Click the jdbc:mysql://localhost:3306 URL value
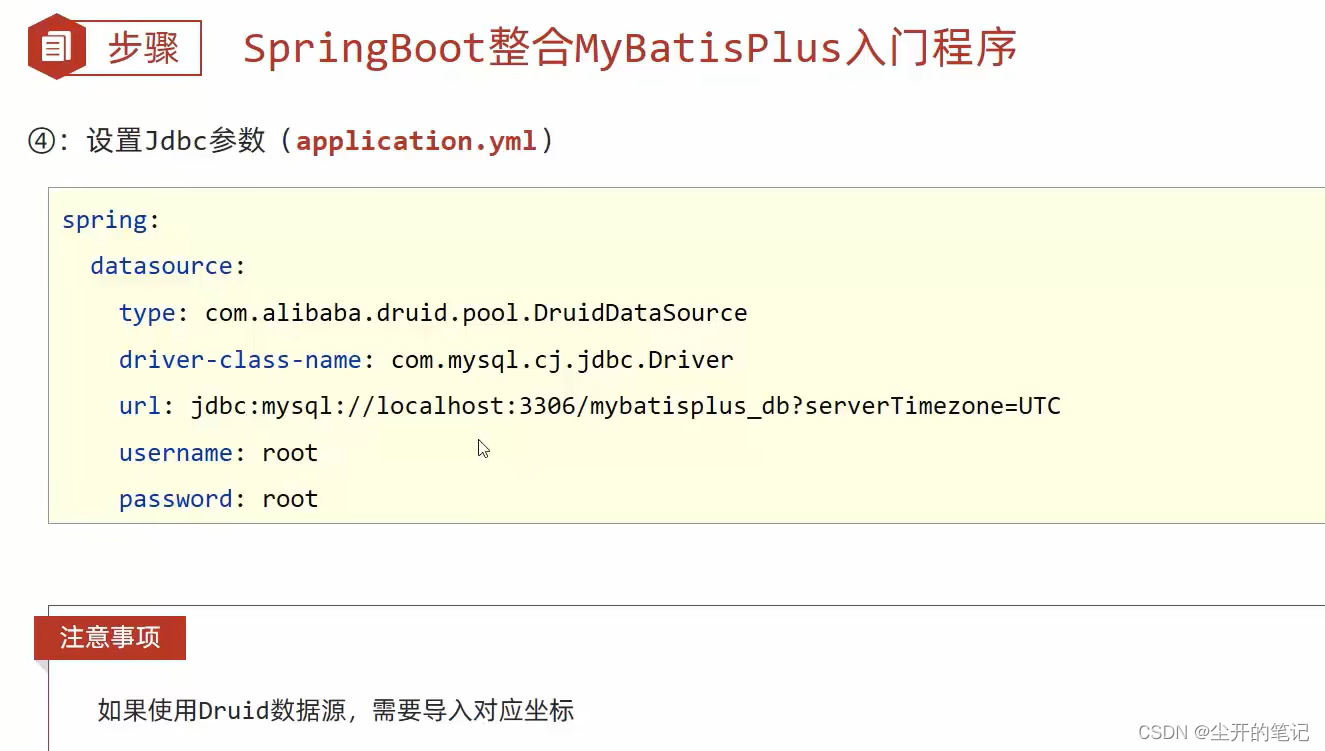The height and width of the screenshot is (751, 1325). 626,407
